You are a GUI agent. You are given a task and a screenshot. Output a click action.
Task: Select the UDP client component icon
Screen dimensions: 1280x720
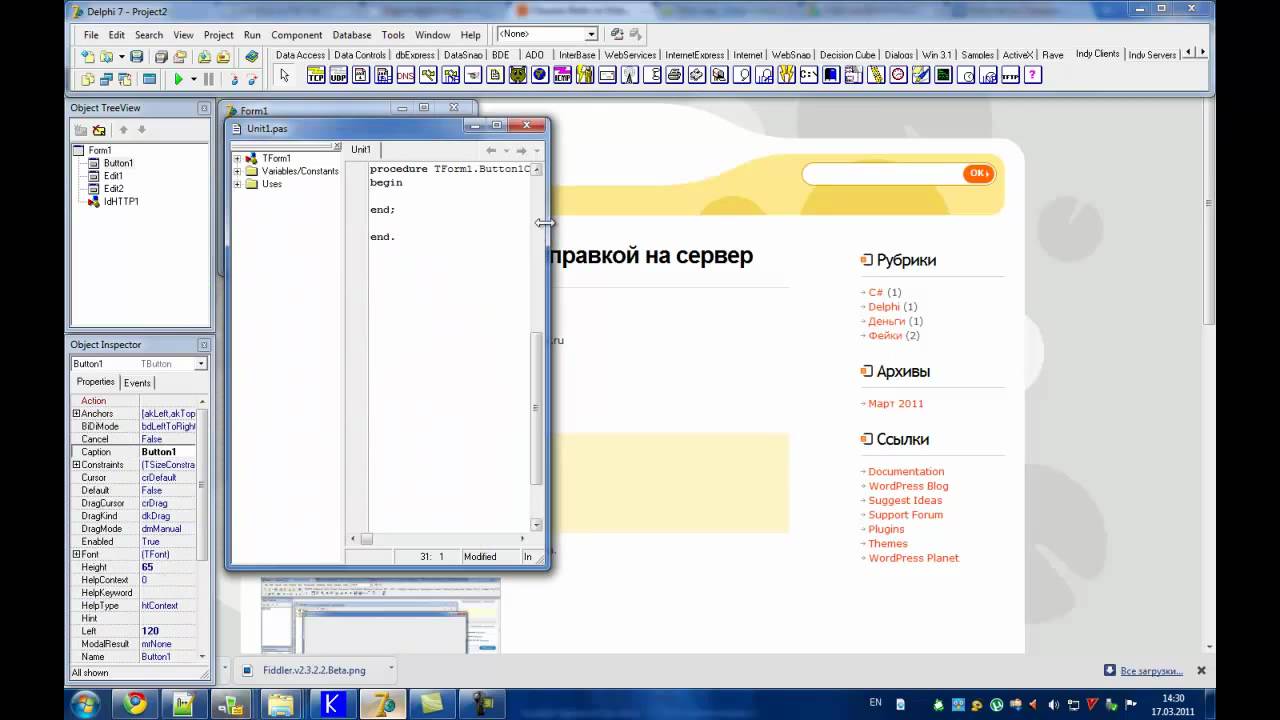[x=338, y=75]
